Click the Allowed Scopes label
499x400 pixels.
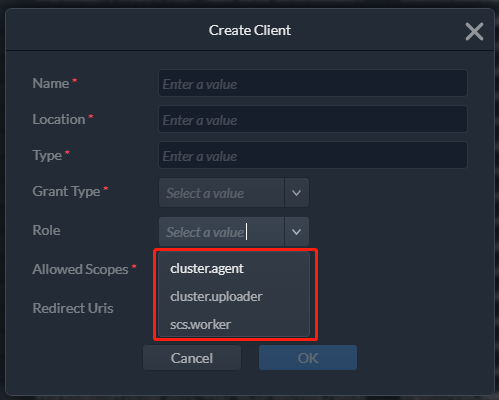pos(80,269)
